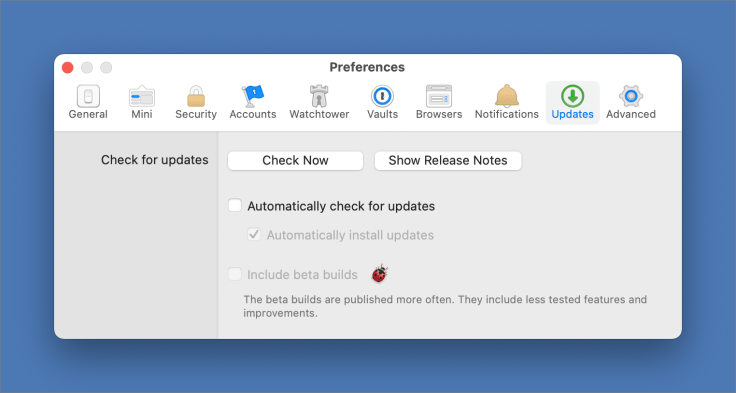Click the beta builds description text

click(x=445, y=306)
